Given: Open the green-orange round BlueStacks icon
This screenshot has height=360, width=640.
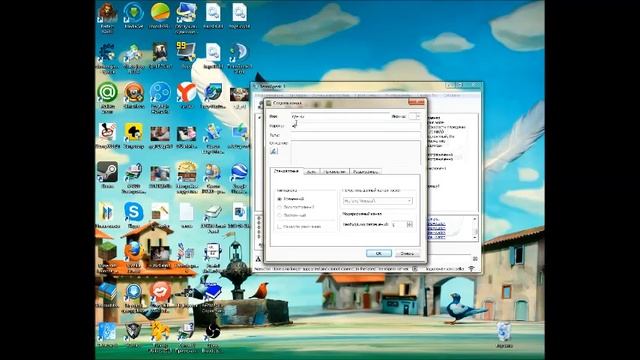Looking at the screenshot, I should pyautogui.click(x=160, y=12).
